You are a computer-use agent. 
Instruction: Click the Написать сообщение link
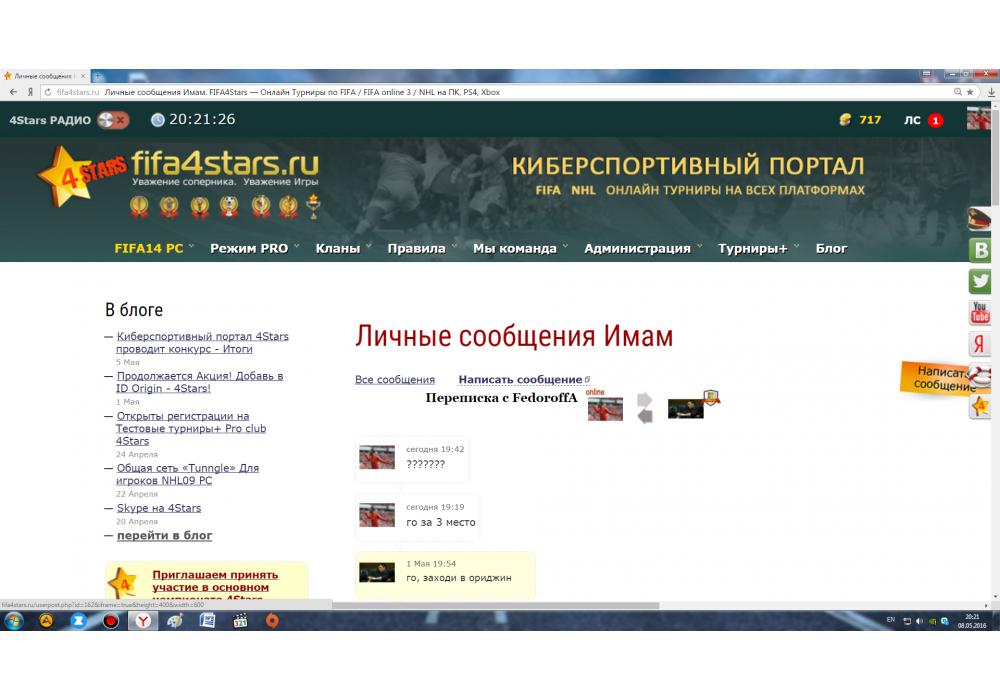[x=520, y=380]
